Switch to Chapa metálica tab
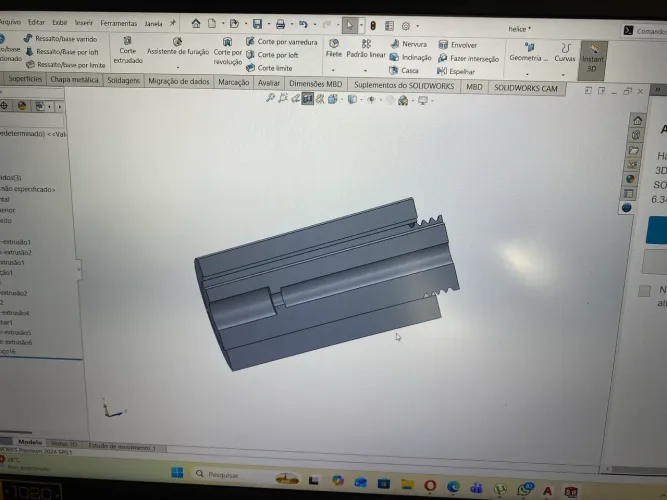The width and height of the screenshot is (667, 500). (74, 80)
